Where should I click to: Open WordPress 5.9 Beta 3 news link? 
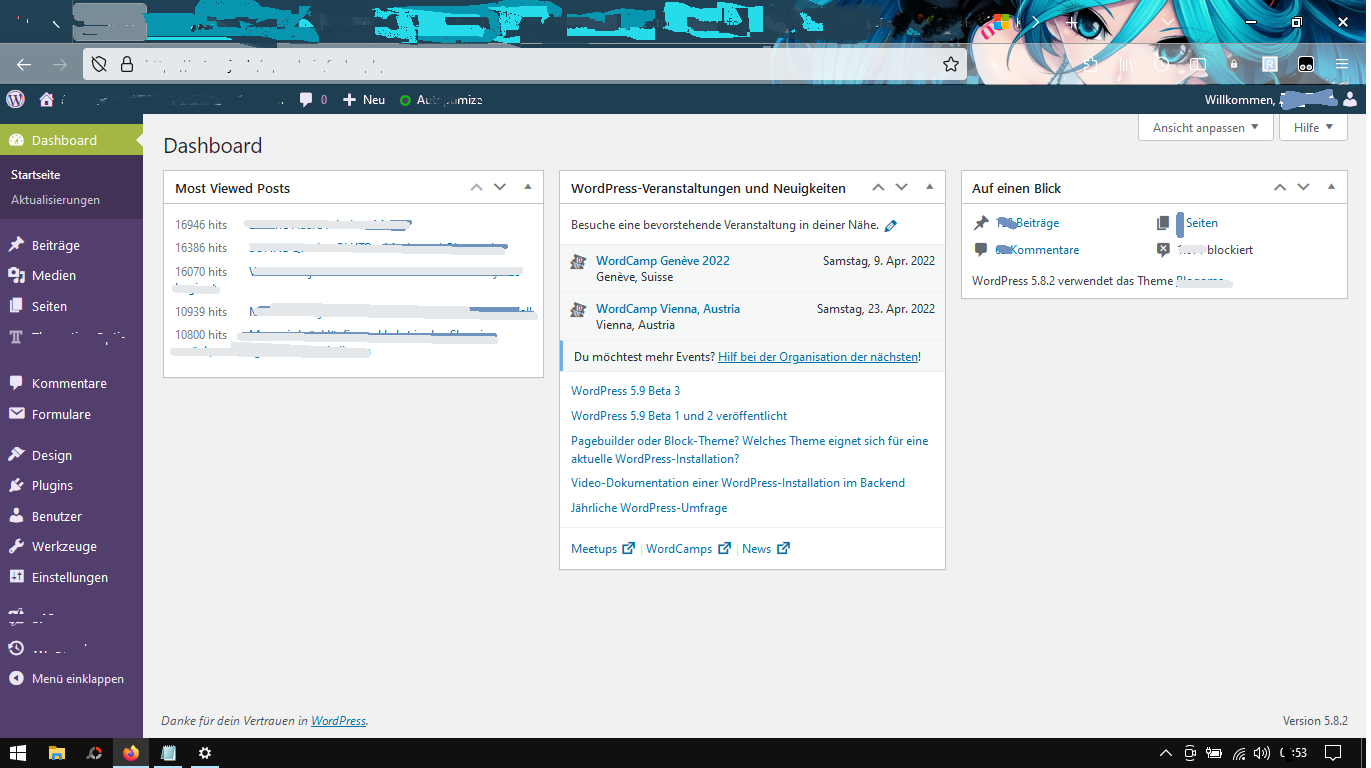tap(625, 391)
